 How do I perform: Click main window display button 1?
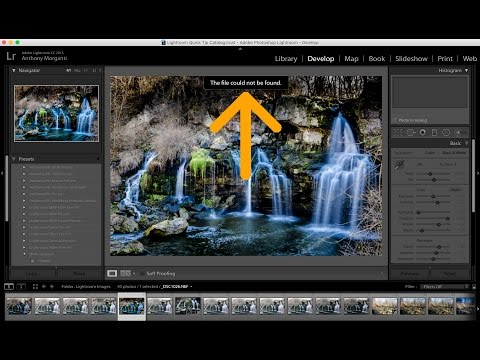(x=9, y=286)
